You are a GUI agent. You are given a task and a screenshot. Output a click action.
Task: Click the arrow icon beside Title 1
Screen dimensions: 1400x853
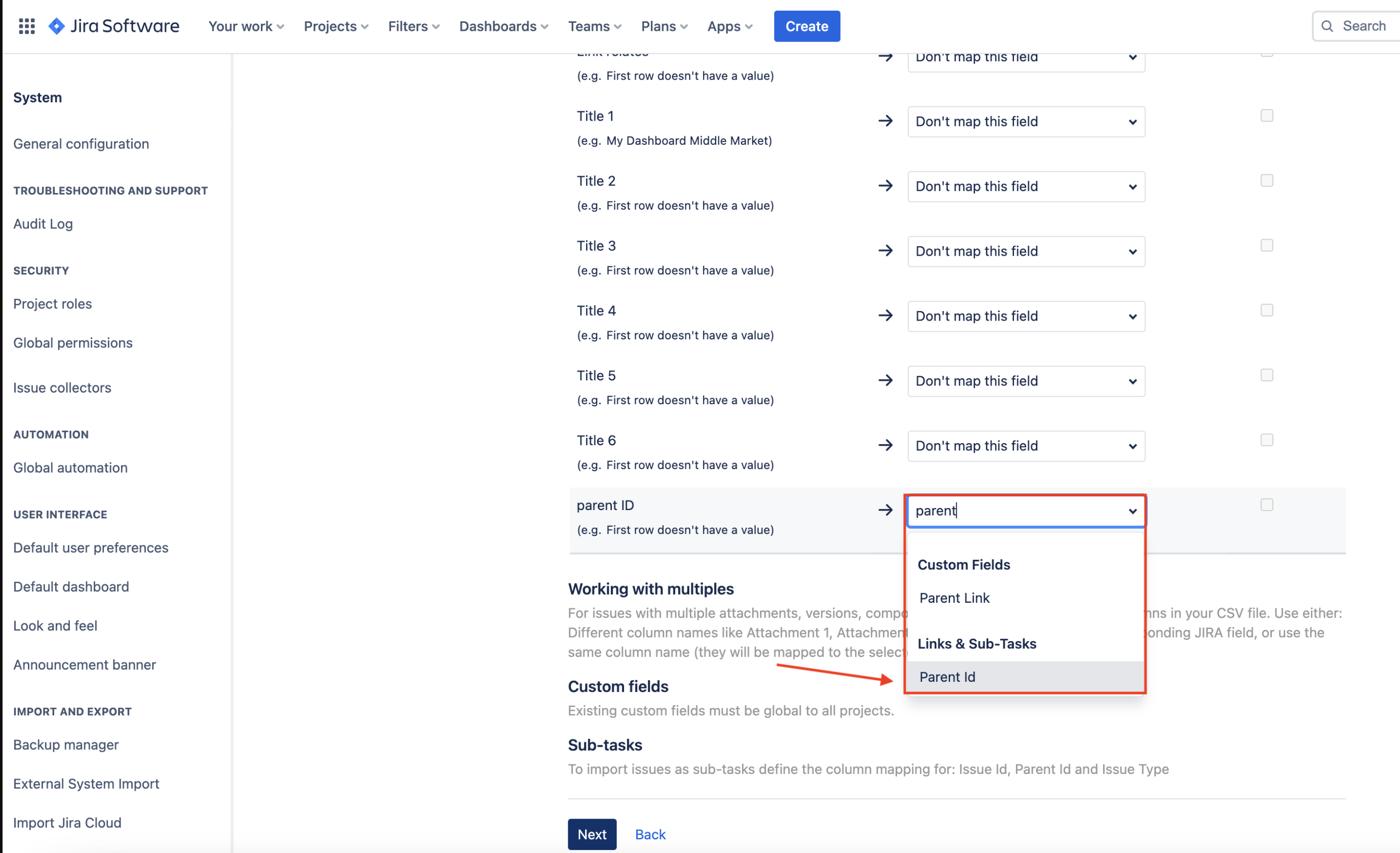click(885, 121)
